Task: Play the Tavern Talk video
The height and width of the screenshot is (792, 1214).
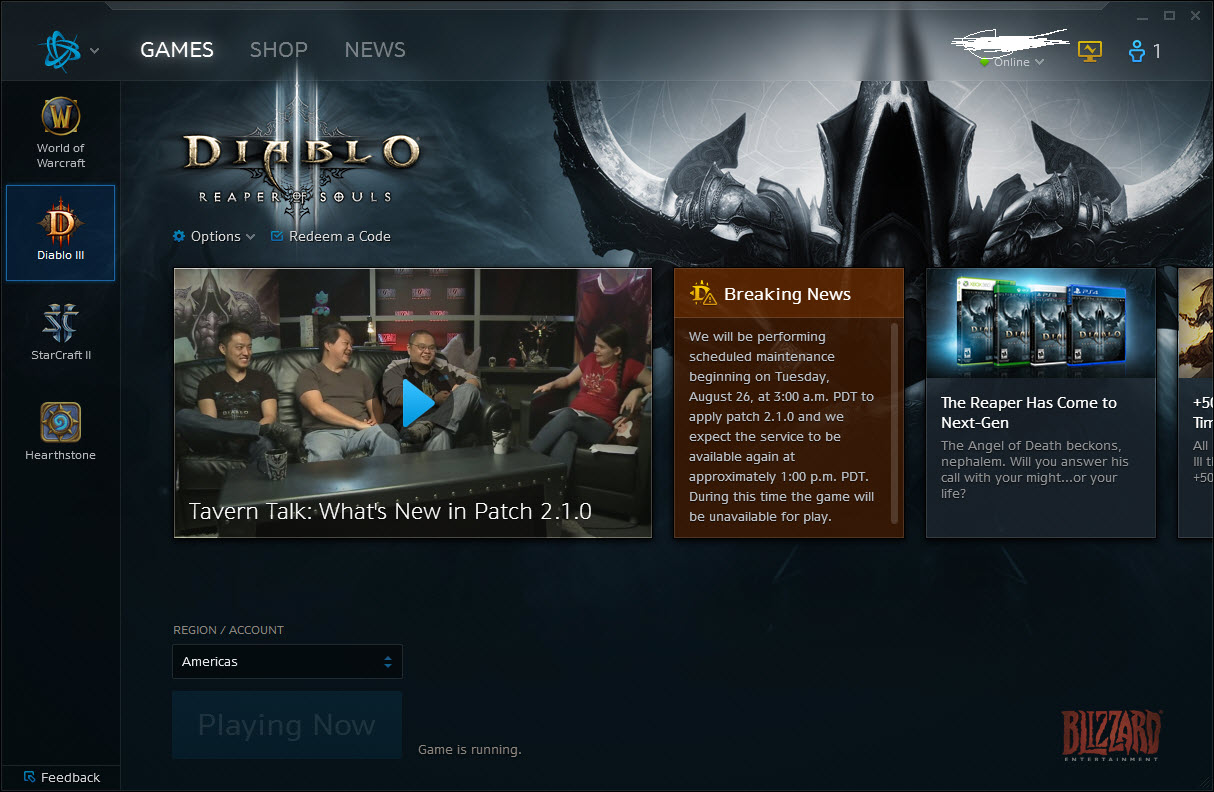Action: point(418,403)
